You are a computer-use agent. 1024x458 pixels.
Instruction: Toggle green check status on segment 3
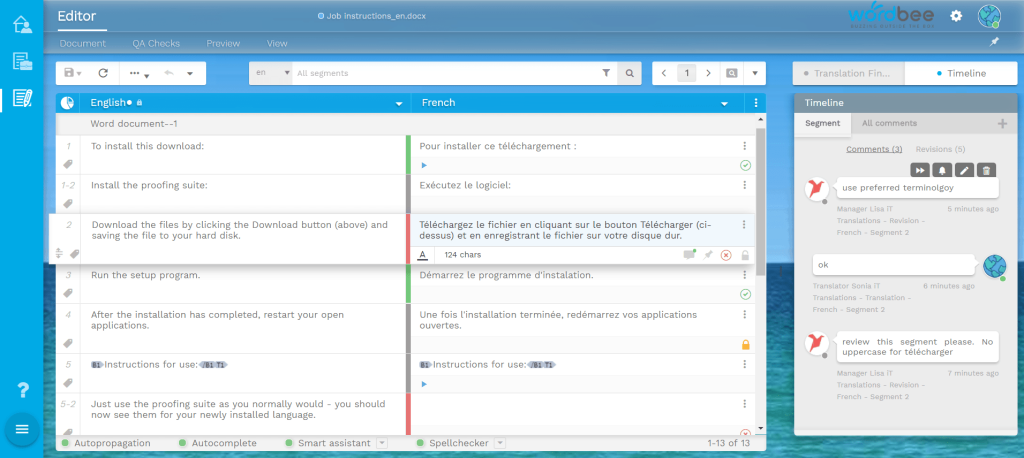tap(745, 295)
